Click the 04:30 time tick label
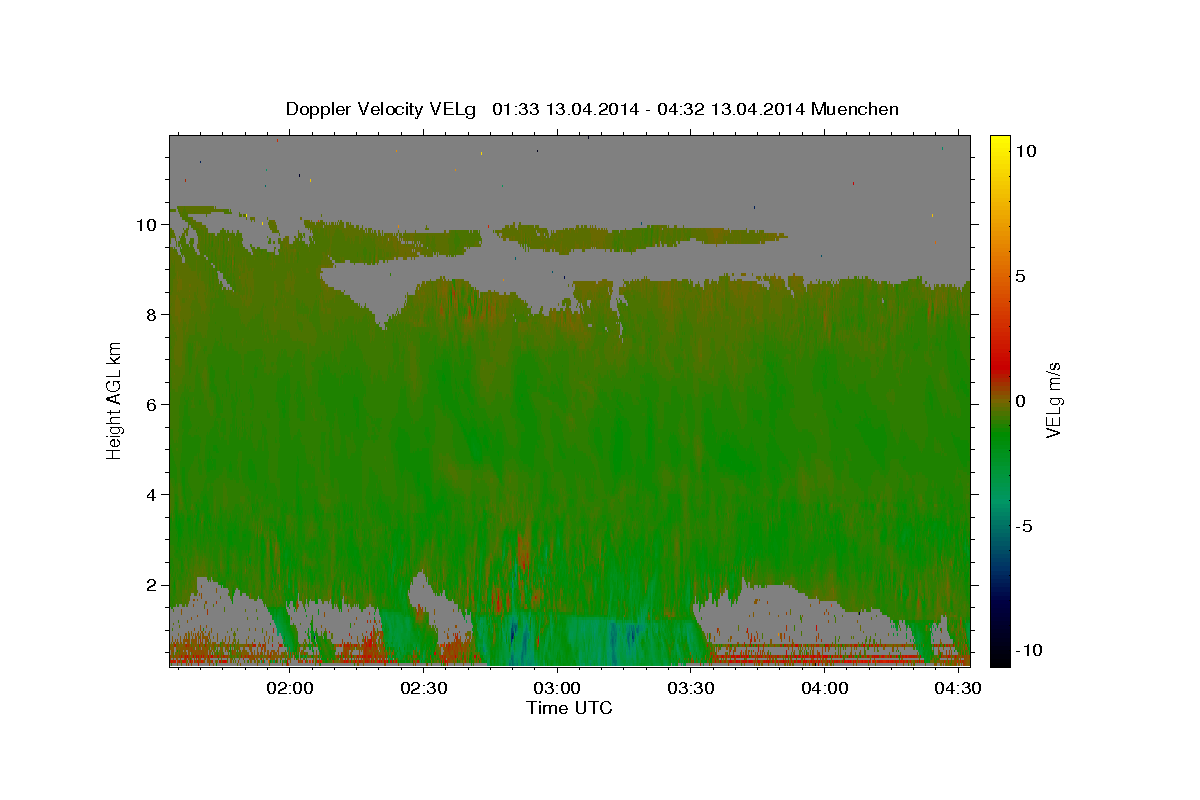 pyautogui.click(x=958, y=688)
